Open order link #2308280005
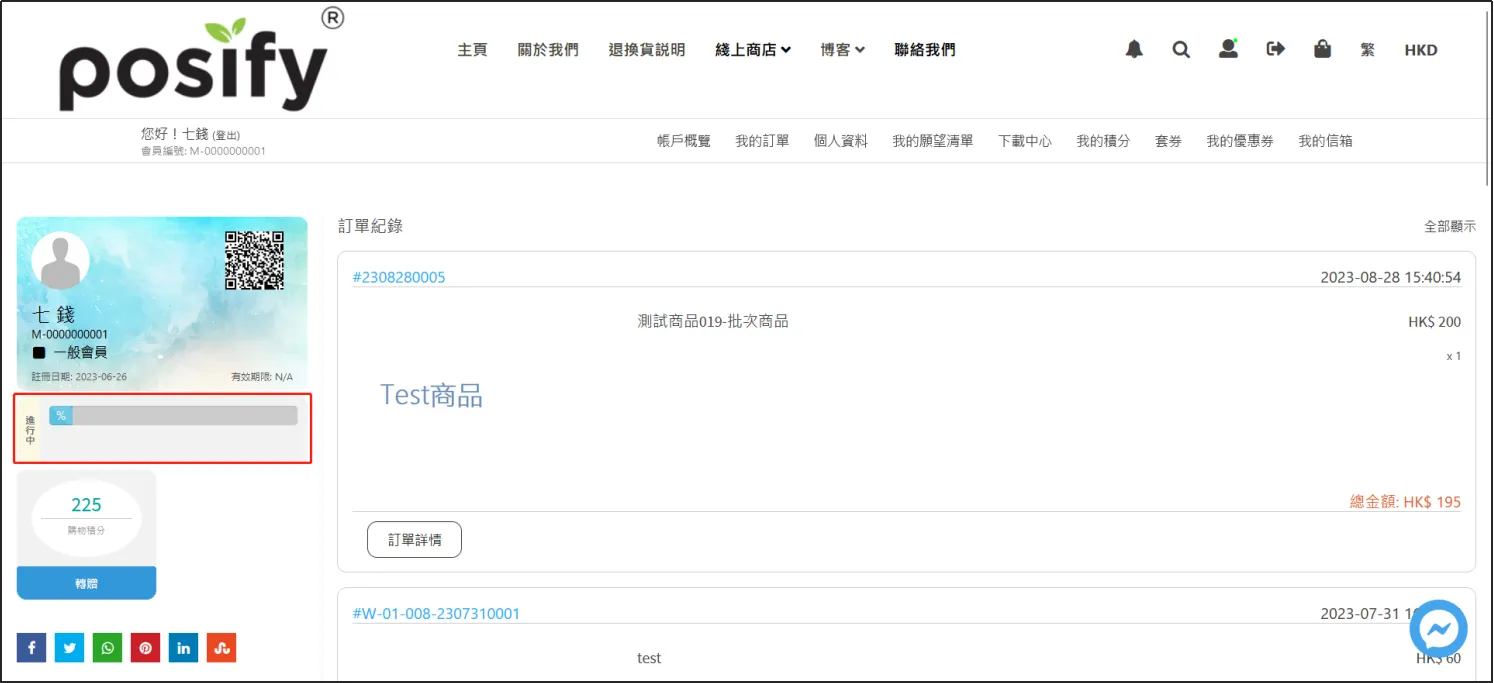Viewport: 1494px width, 683px height. 399,277
